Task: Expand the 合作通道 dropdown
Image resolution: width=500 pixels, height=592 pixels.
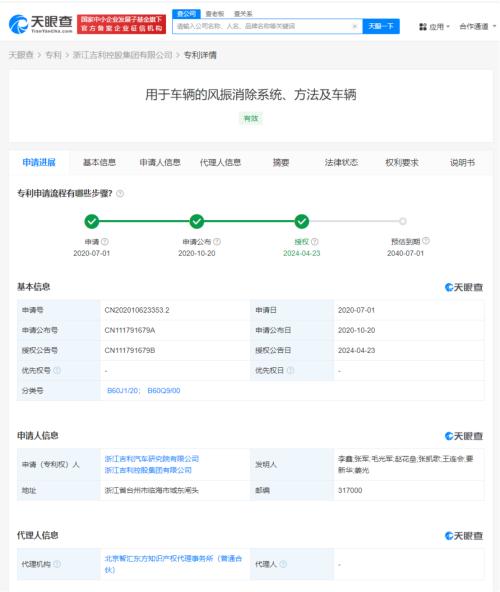Action: pos(477,27)
